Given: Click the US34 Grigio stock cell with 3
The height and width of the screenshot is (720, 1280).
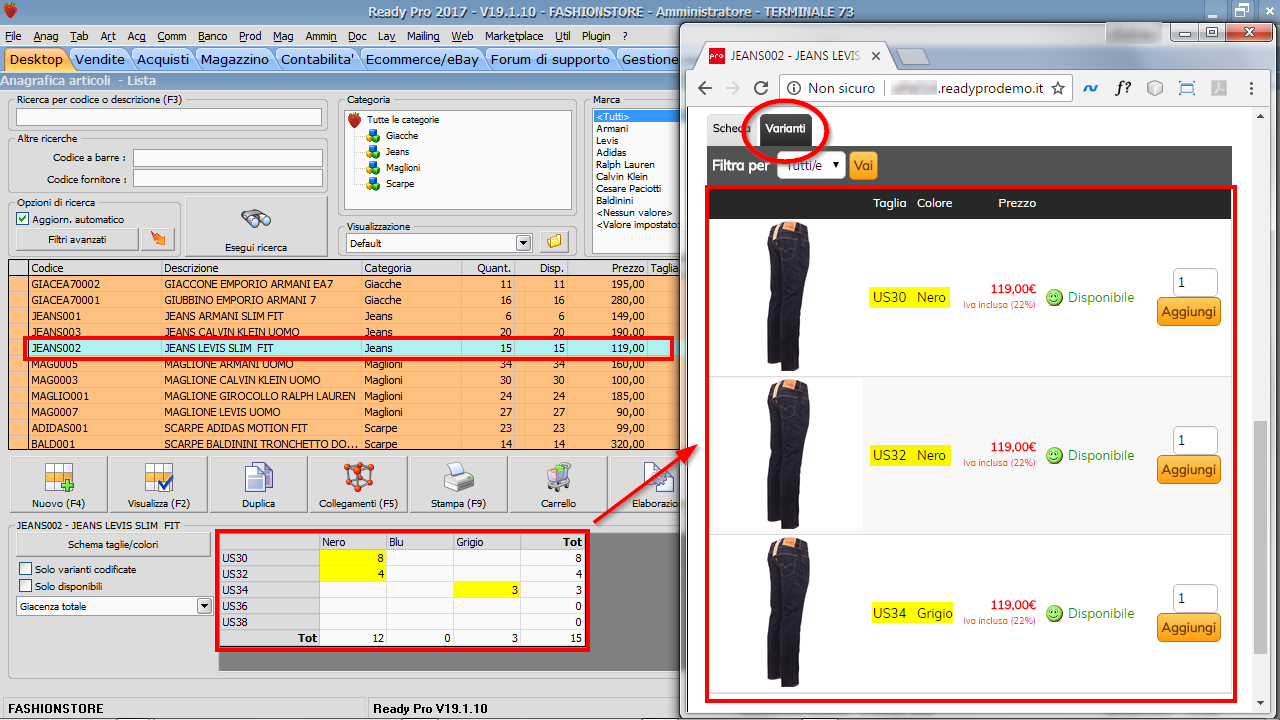Looking at the screenshot, I should (x=487, y=590).
